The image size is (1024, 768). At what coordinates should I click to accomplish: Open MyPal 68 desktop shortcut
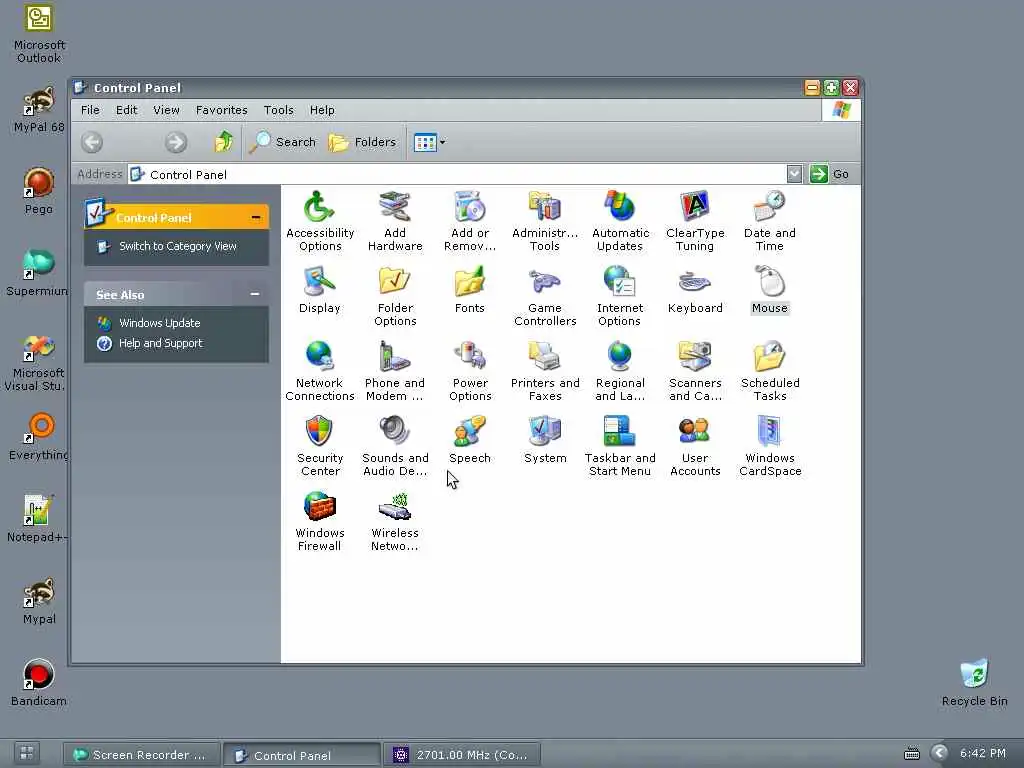click(x=39, y=110)
